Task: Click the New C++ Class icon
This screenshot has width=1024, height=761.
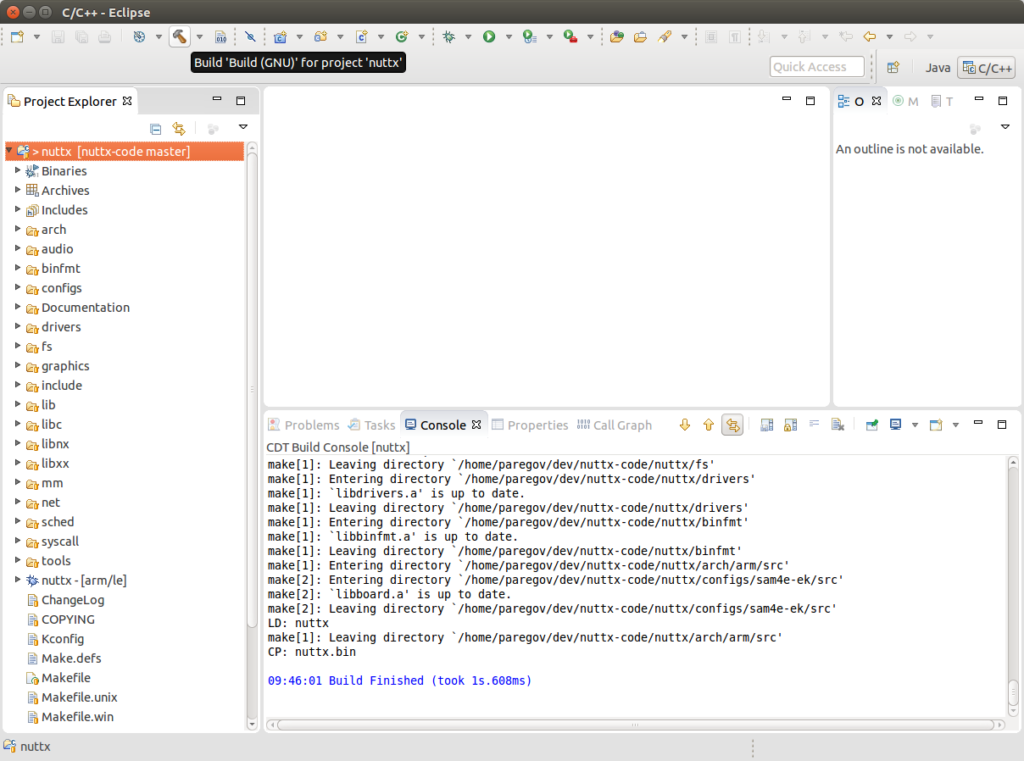Action: [x=402, y=37]
